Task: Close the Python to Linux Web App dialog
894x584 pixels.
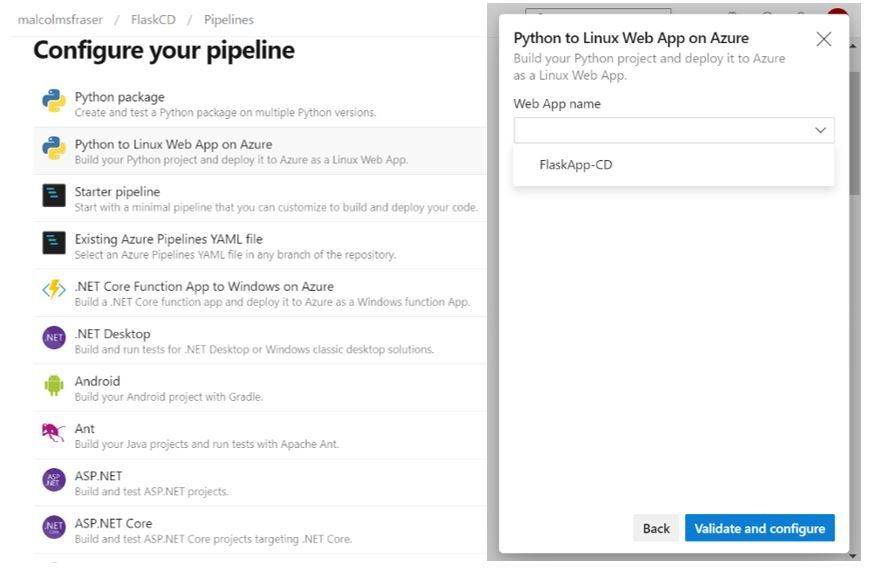Action: click(x=823, y=39)
